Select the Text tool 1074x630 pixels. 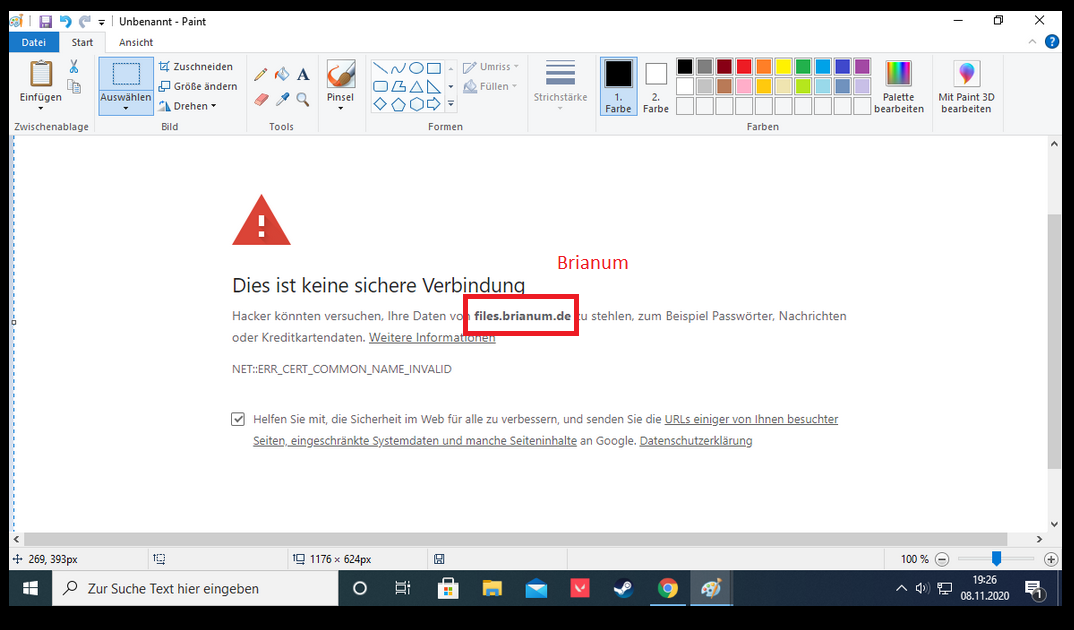(x=303, y=74)
